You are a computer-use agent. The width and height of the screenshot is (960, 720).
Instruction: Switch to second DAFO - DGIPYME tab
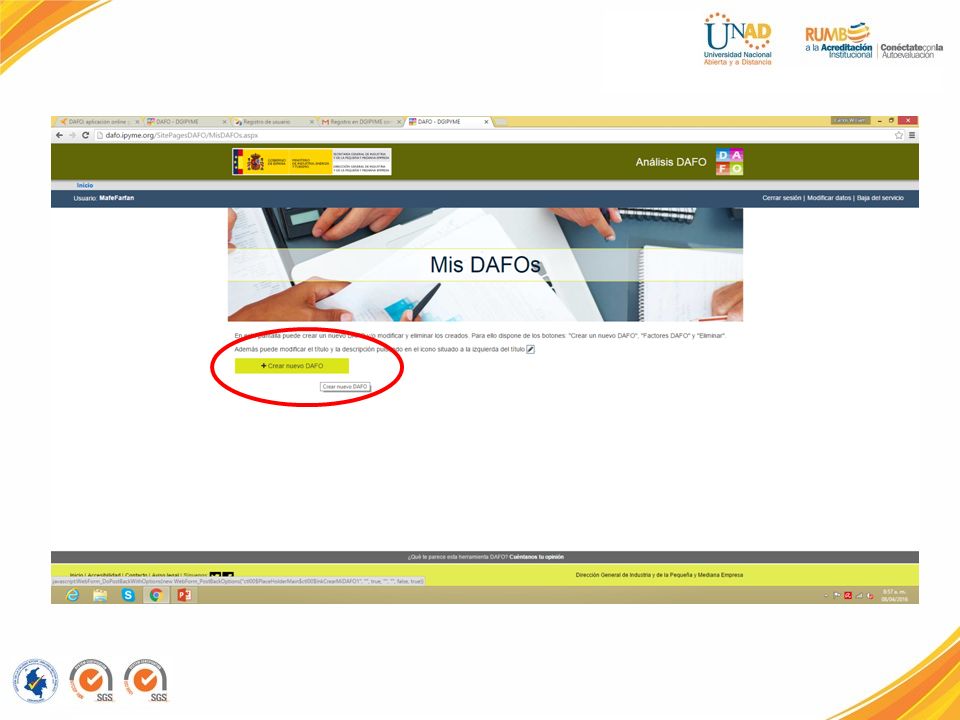coord(186,122)
